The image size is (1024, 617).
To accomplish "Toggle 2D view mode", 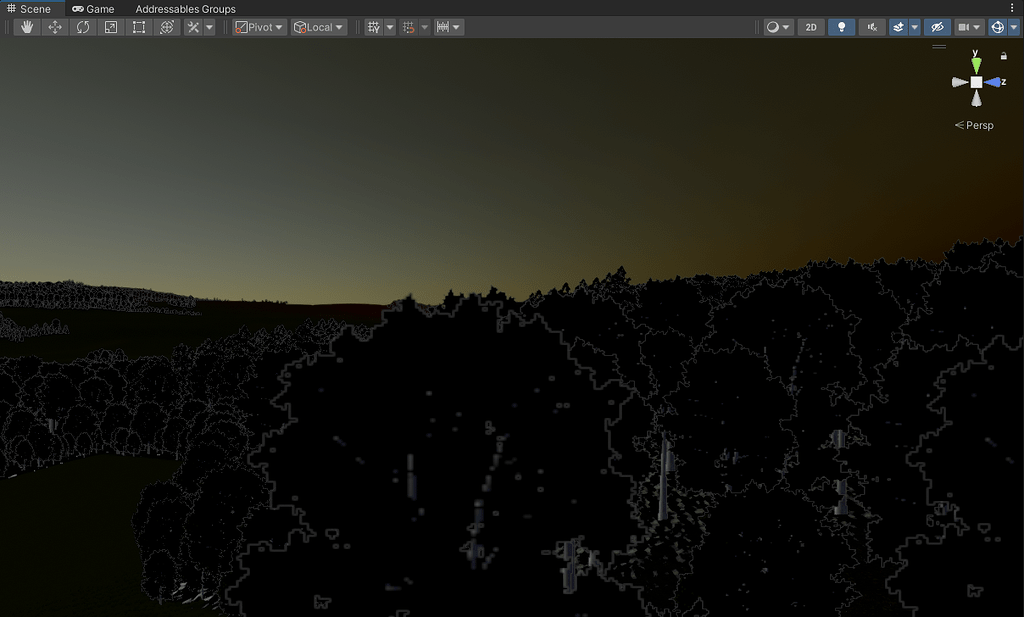I will (x=811, y=27).
